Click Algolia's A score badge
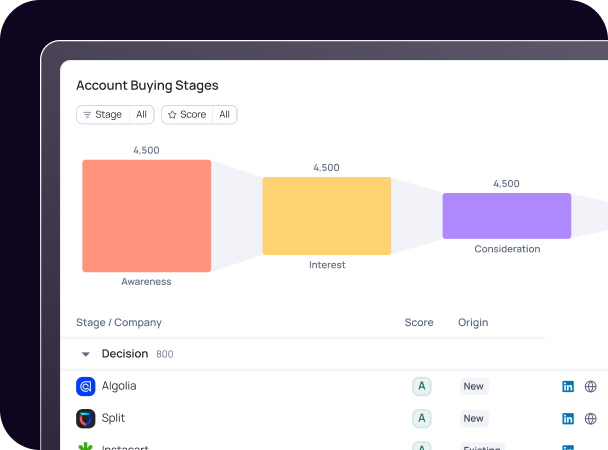608x450 pixels. [x=421, y=386]
